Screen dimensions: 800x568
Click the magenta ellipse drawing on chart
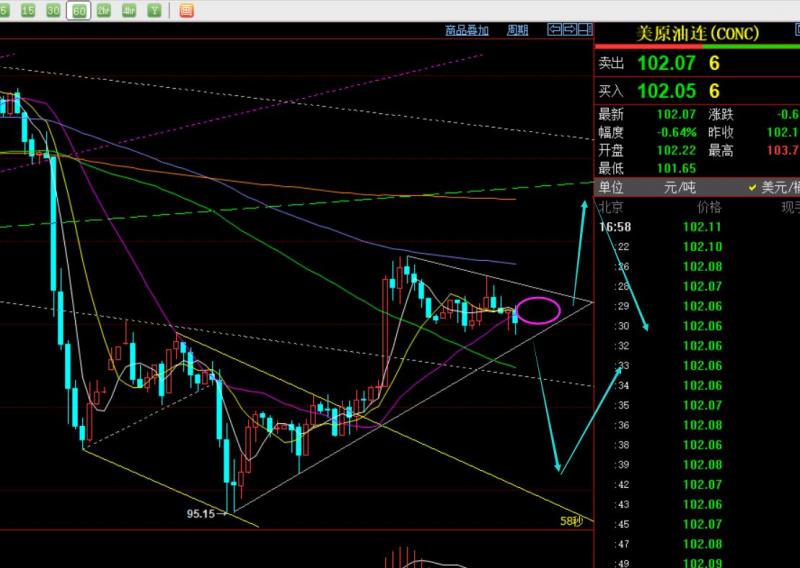[538, 310]
